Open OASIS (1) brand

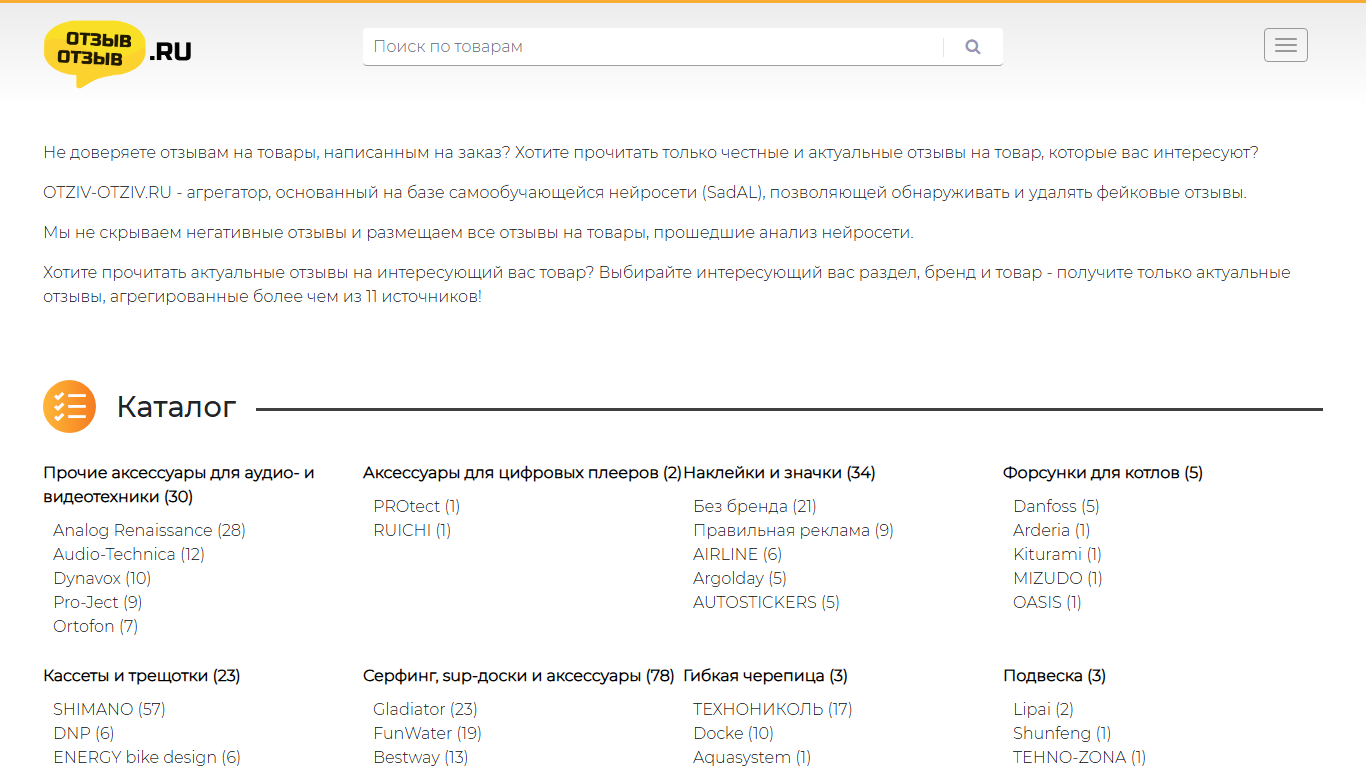(x=1047, y=602)
